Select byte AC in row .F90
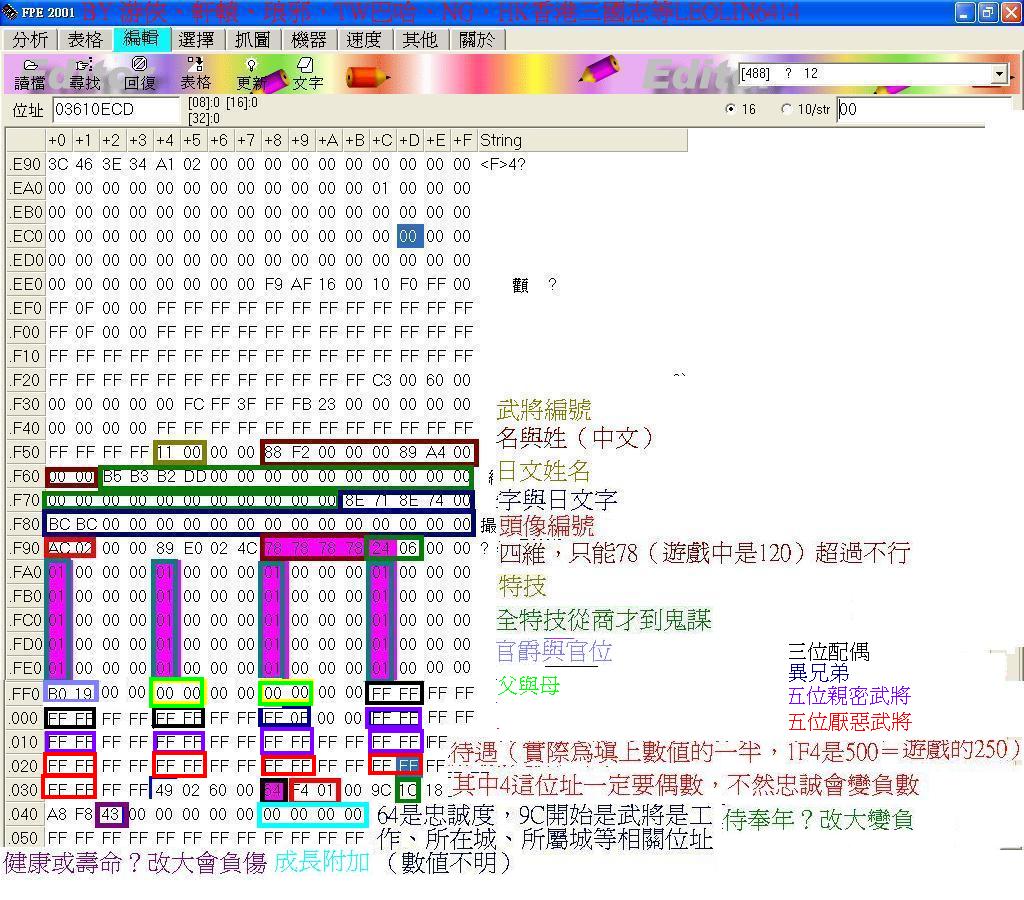 57,548
